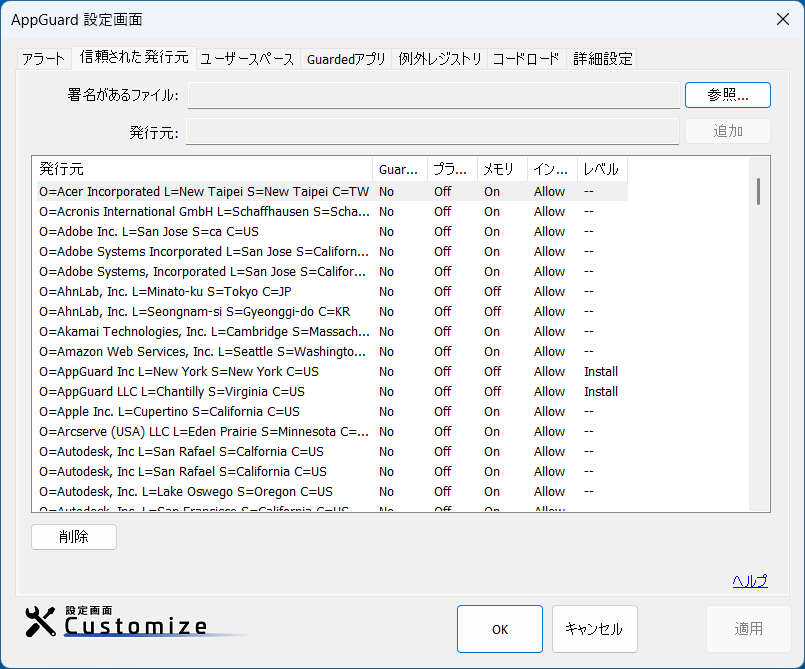Click the メモリ column header

pos(502,169)
